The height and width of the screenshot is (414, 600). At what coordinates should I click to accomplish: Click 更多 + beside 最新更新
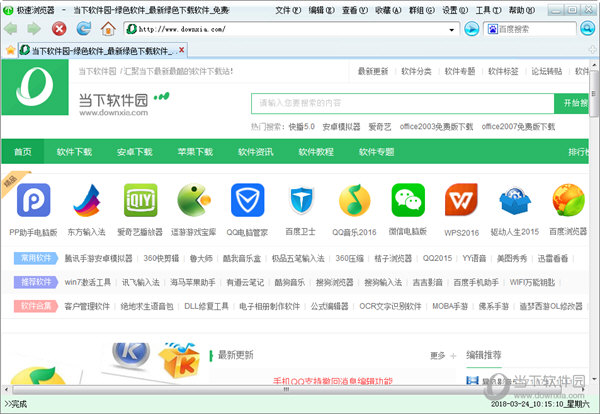coord(443,356)
